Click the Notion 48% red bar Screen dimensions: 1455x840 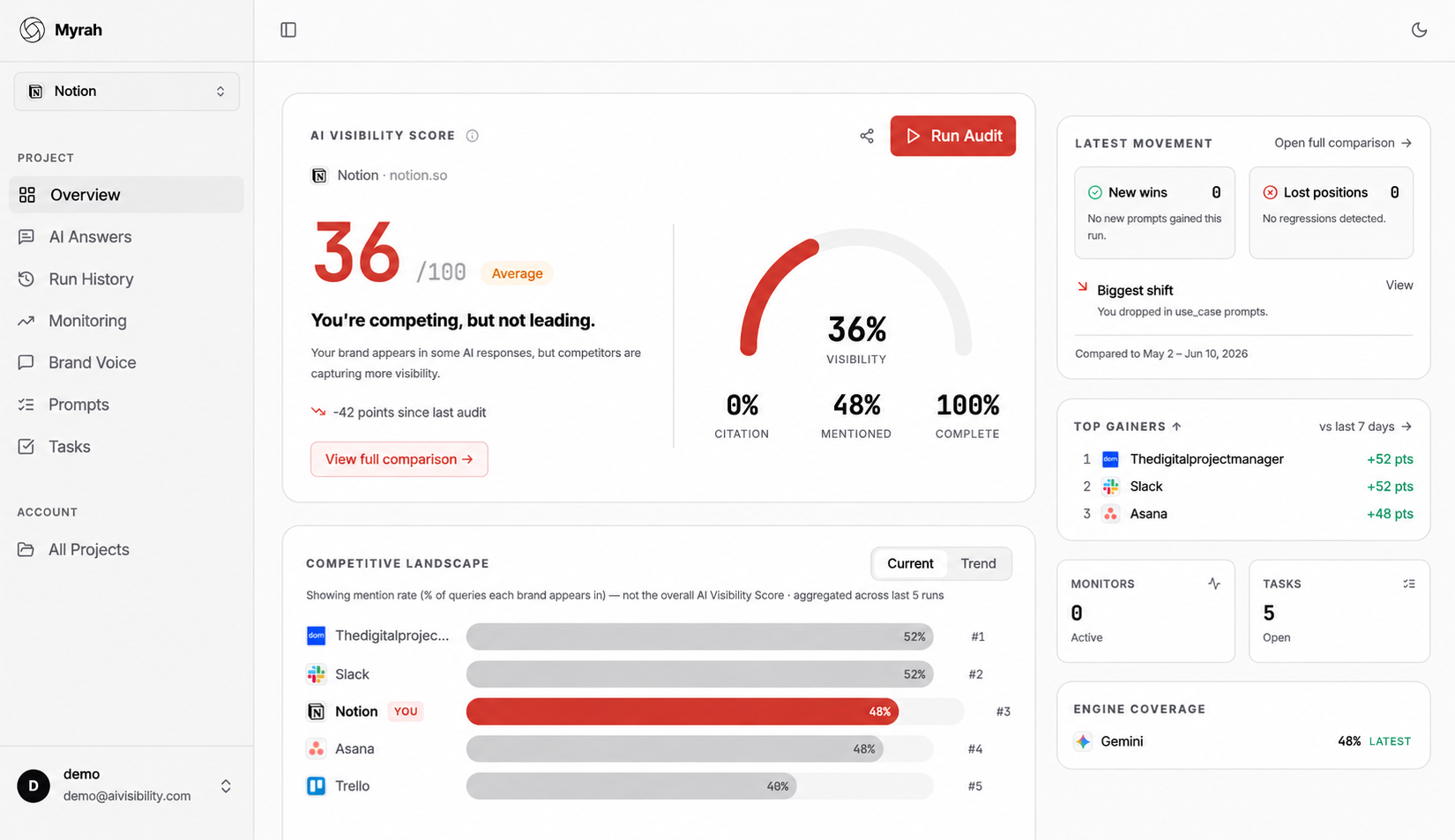pyautogui.click(x=682, y=711)
